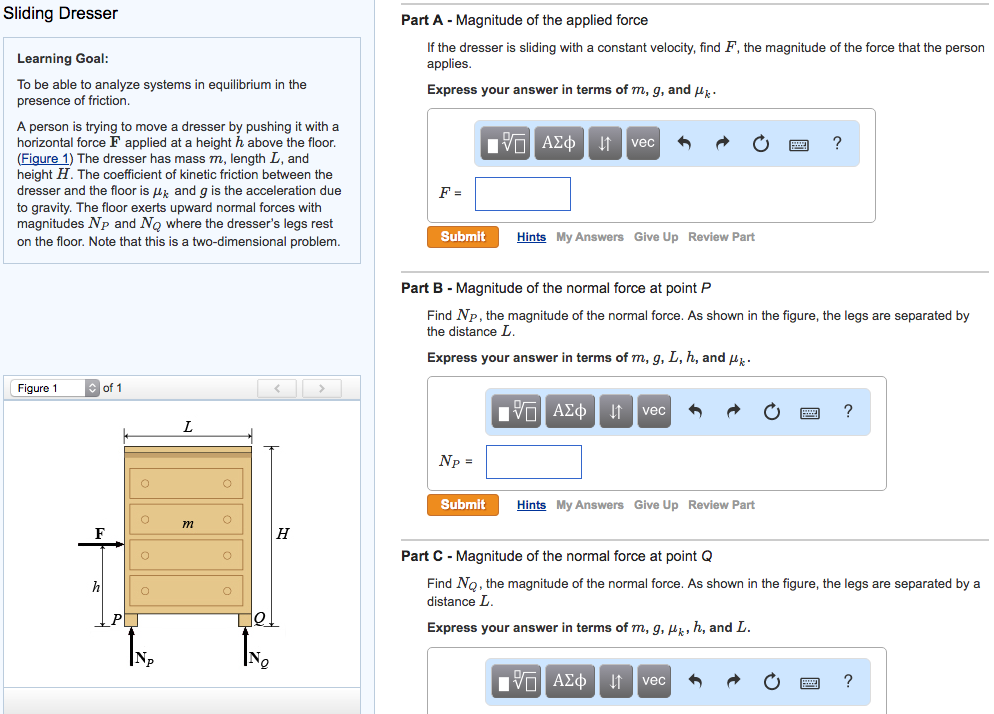994x714 pixels.
Task: Open the Figure 1 link in problem text
Action: [44, 159]
